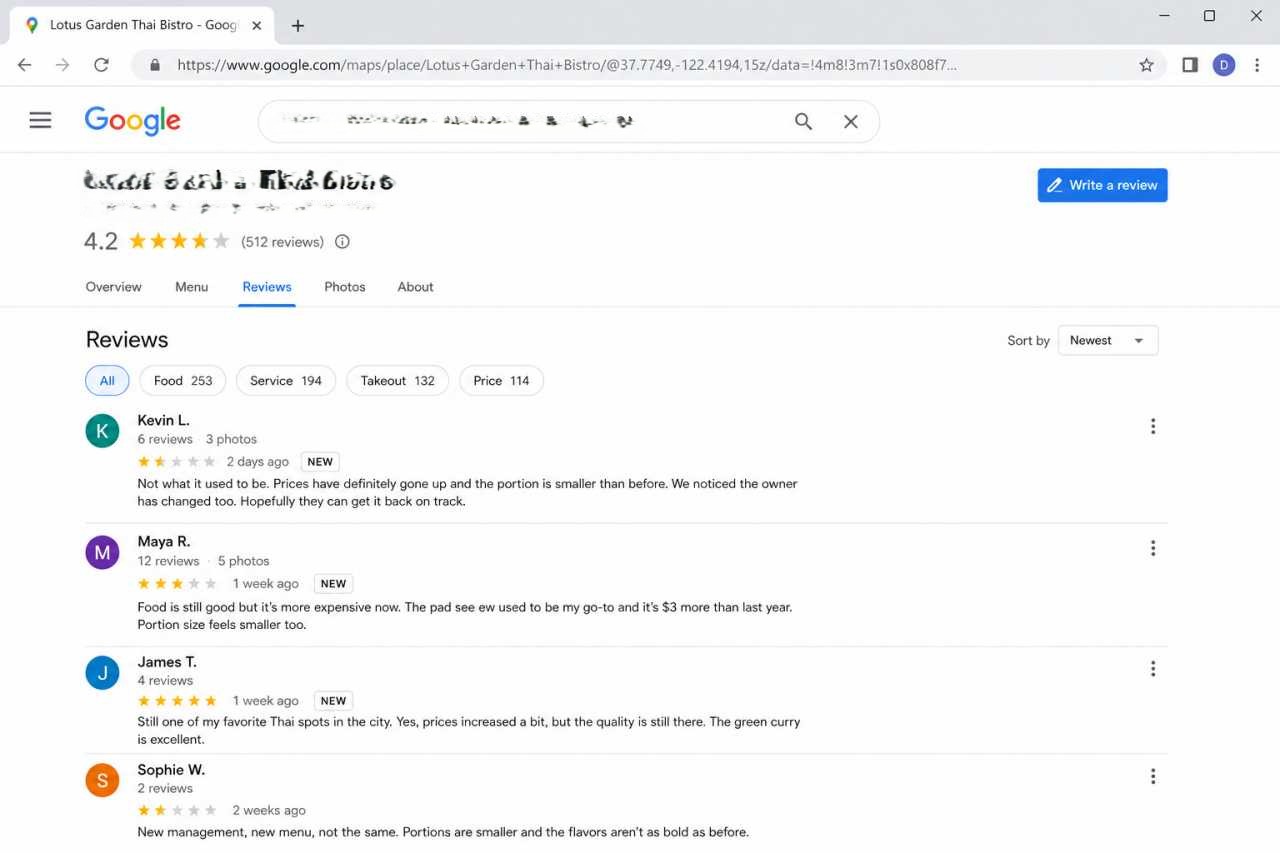Open more options for Kevin L.'s review
Screen dimensions: 1280x853
[1153, 426]
